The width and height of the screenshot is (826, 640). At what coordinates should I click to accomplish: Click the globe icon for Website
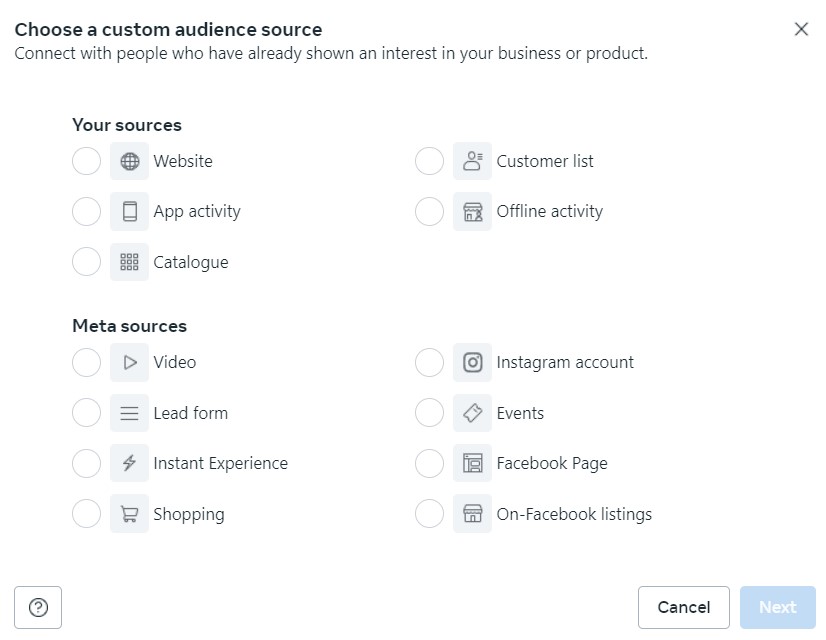(x=130, y=161)
